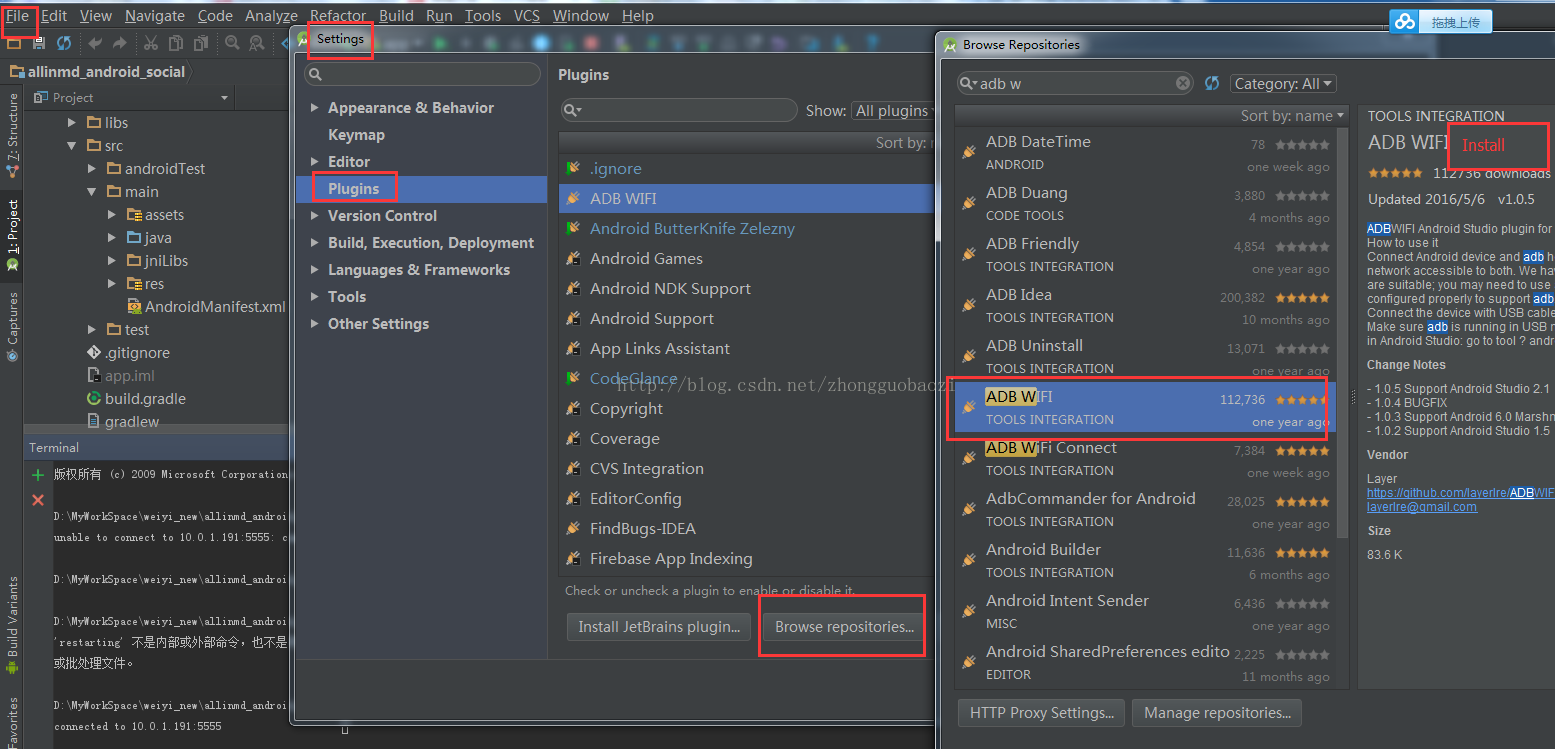The width and height of the screenshot is (1555, 749).
Task: Clear the 'adb w' search text
Action: 1183,83
